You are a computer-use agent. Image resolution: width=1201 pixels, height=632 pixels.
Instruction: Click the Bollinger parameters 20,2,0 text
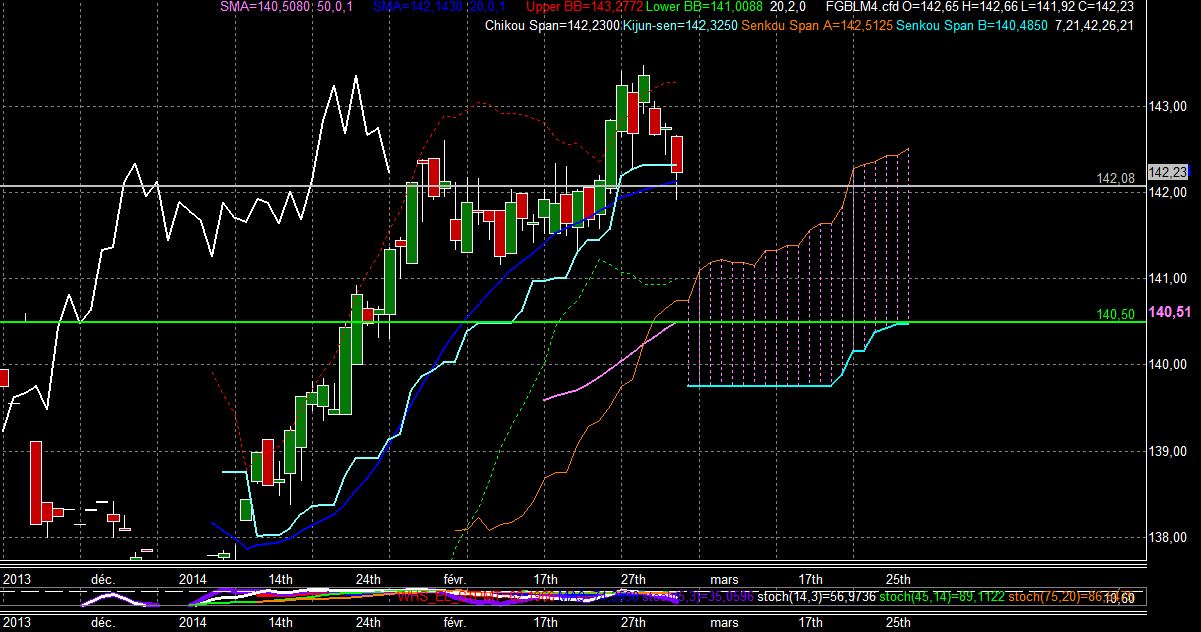(790, 6)
